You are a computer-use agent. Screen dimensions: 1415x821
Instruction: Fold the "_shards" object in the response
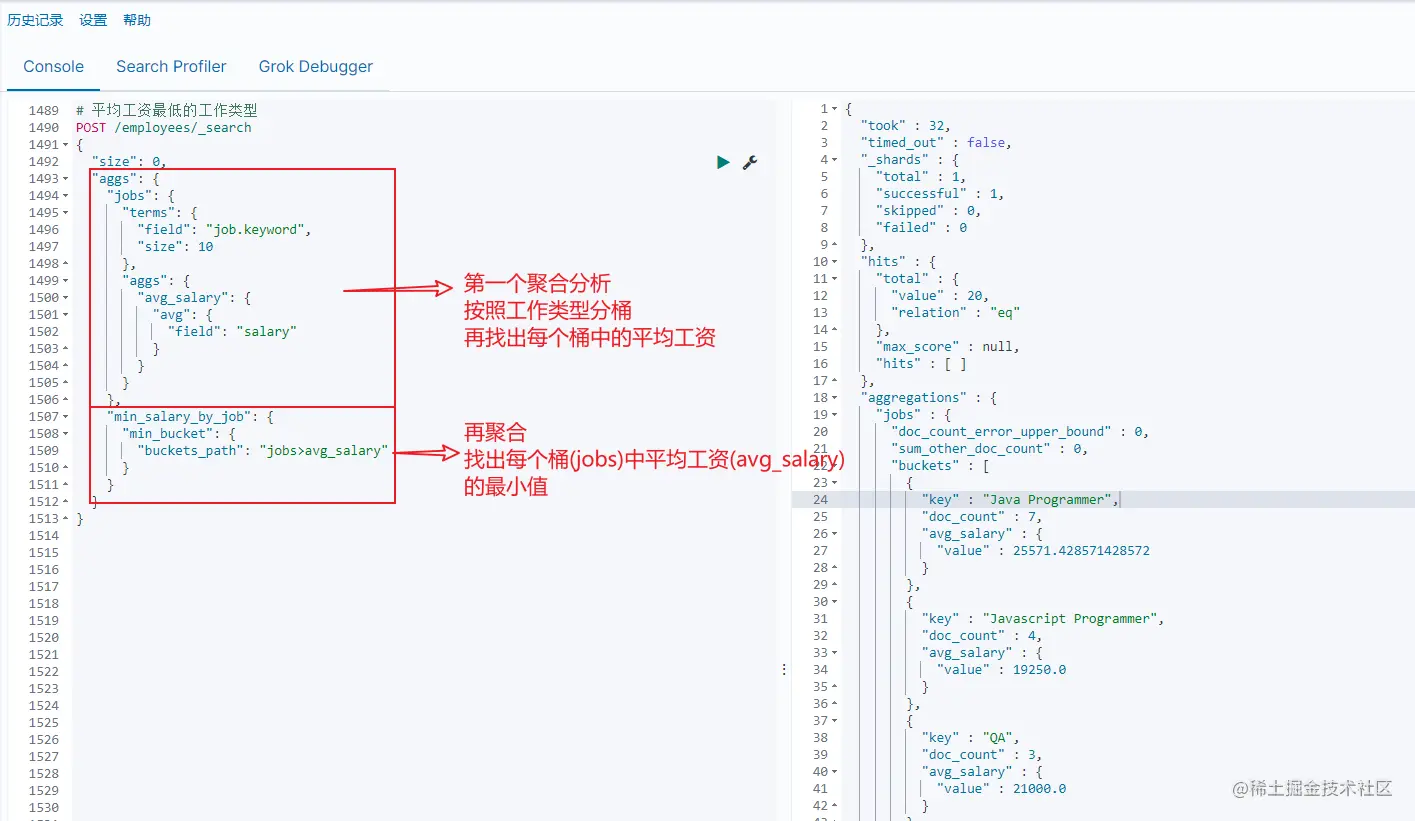835,160
